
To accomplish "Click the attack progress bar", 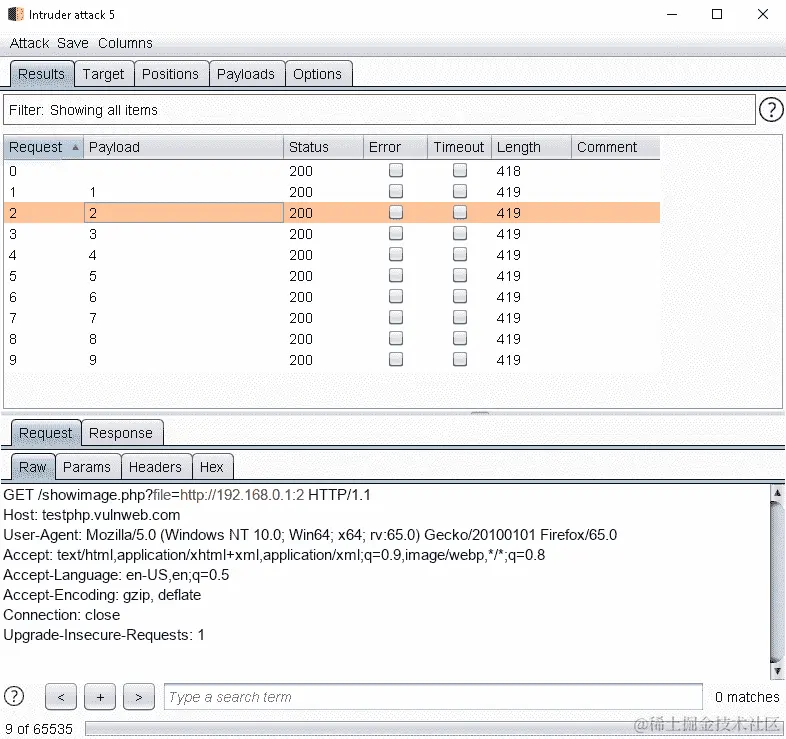I will 434,728.
